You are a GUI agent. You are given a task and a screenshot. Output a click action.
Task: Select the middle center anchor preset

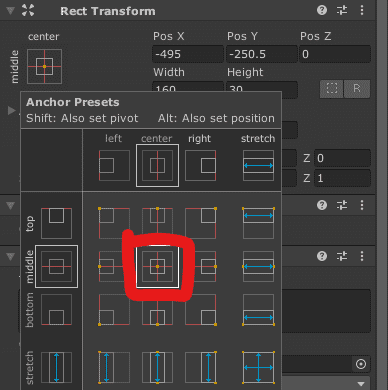point(157,266)
